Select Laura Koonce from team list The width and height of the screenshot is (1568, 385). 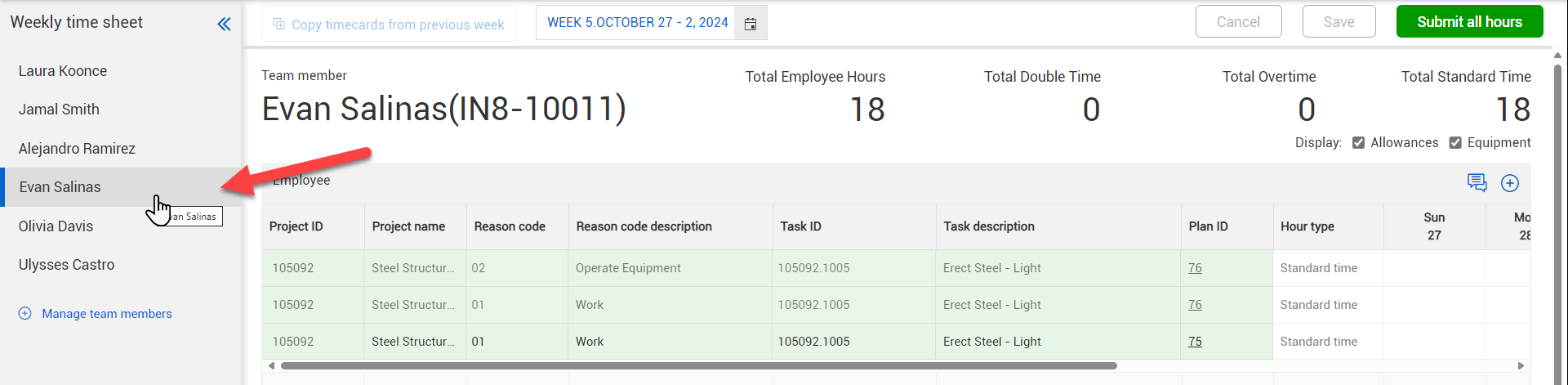tap(63, 71)
